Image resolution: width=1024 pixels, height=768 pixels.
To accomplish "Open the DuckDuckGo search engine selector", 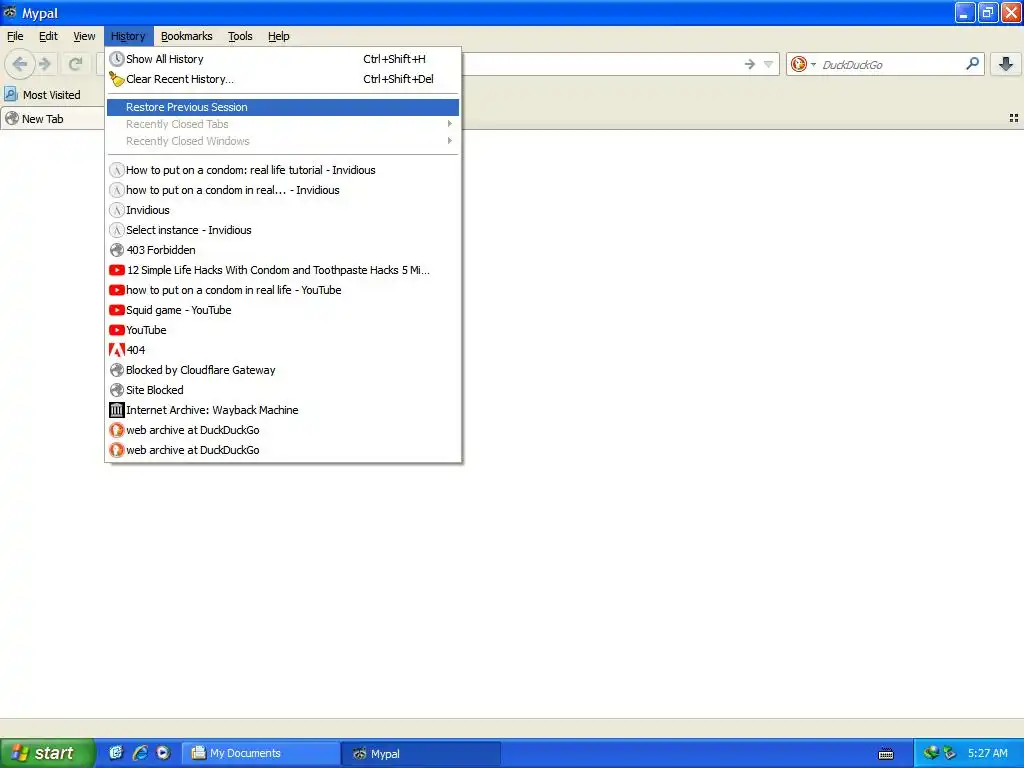I will 803,64.
